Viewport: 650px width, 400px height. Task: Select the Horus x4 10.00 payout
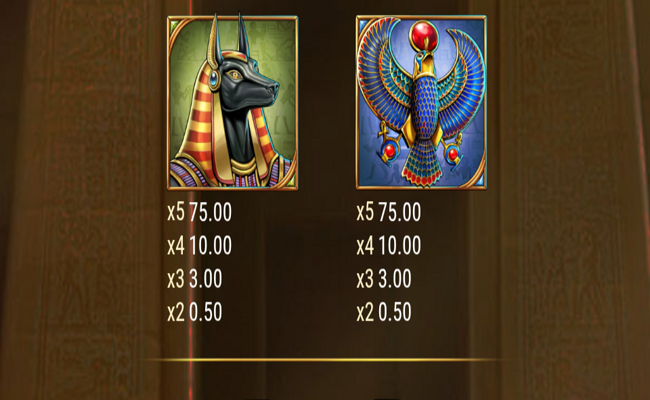pos(389,245)
